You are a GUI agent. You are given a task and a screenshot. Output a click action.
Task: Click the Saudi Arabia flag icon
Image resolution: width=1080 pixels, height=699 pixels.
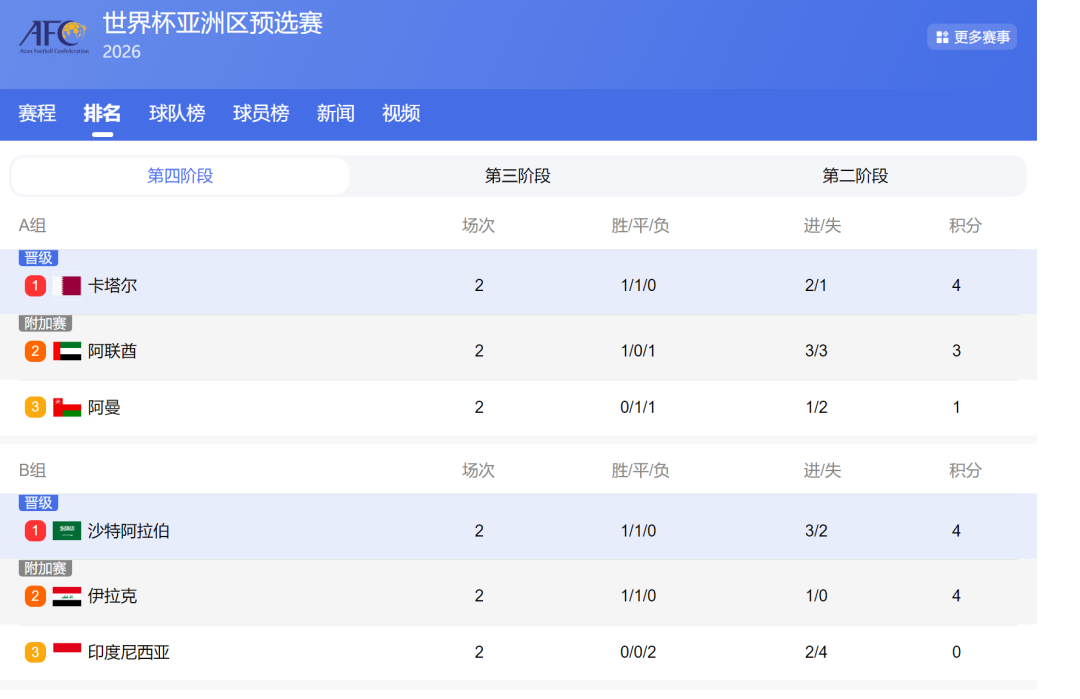click(67, 531)
